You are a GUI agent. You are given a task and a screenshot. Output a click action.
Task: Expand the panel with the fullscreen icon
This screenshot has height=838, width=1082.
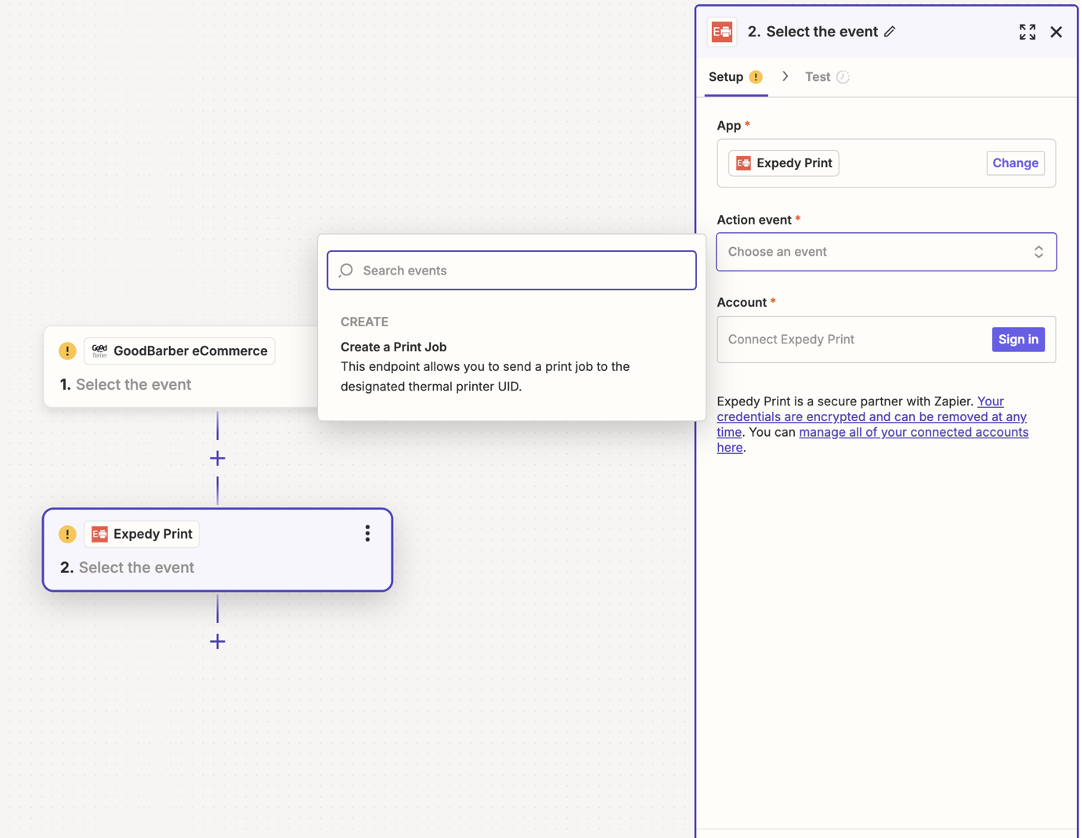coord(1027,32)
